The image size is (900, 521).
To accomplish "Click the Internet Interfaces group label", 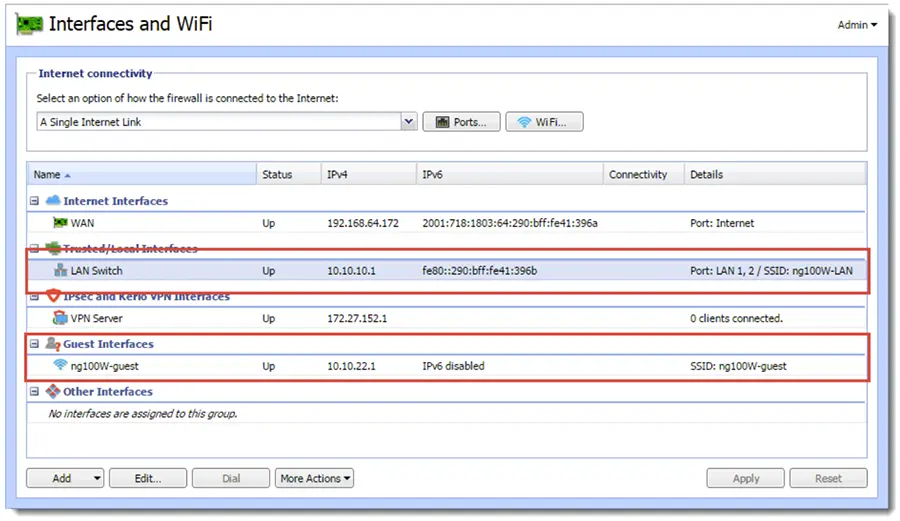I will 115,201.
